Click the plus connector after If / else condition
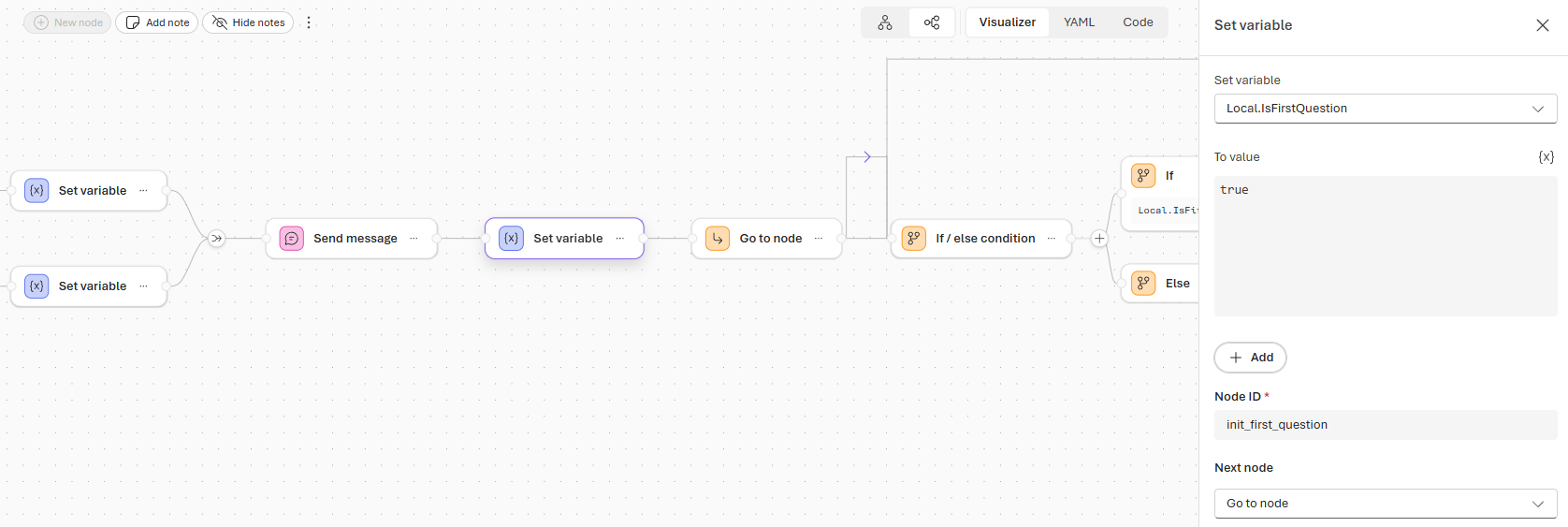The width and height of the screenshot is (1568, 527). 1099,239
